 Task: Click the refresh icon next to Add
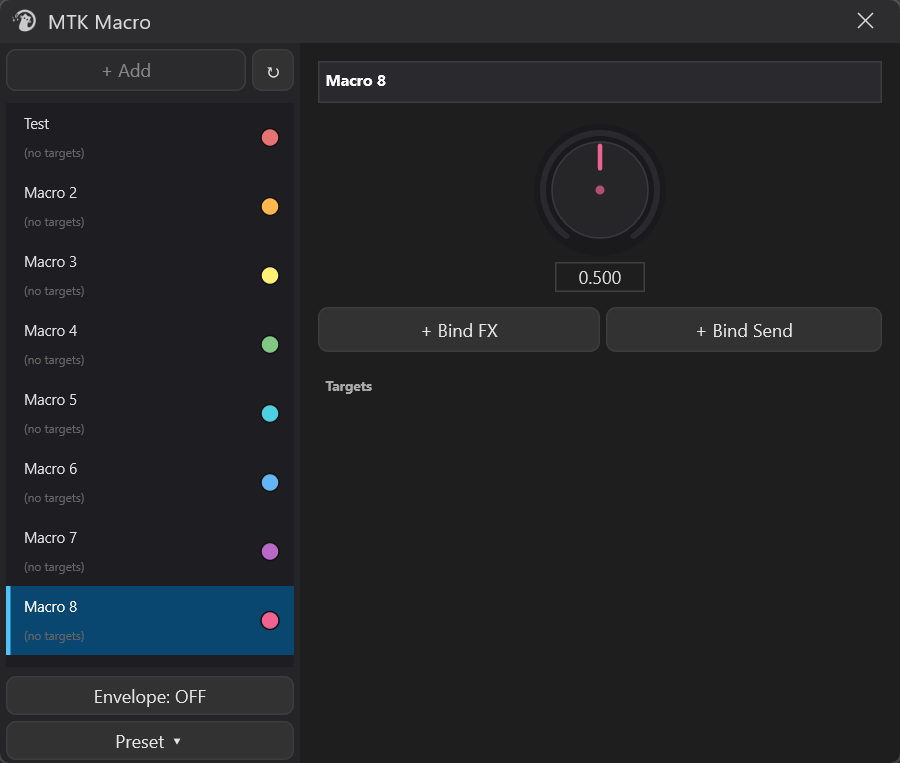click(273, 71)
